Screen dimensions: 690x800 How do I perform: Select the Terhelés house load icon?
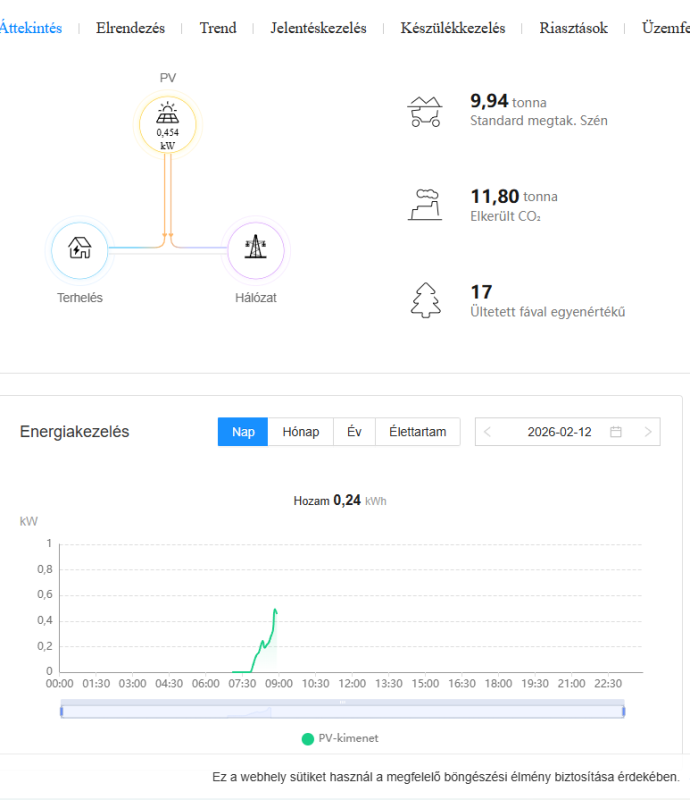(x=80, y=247)
